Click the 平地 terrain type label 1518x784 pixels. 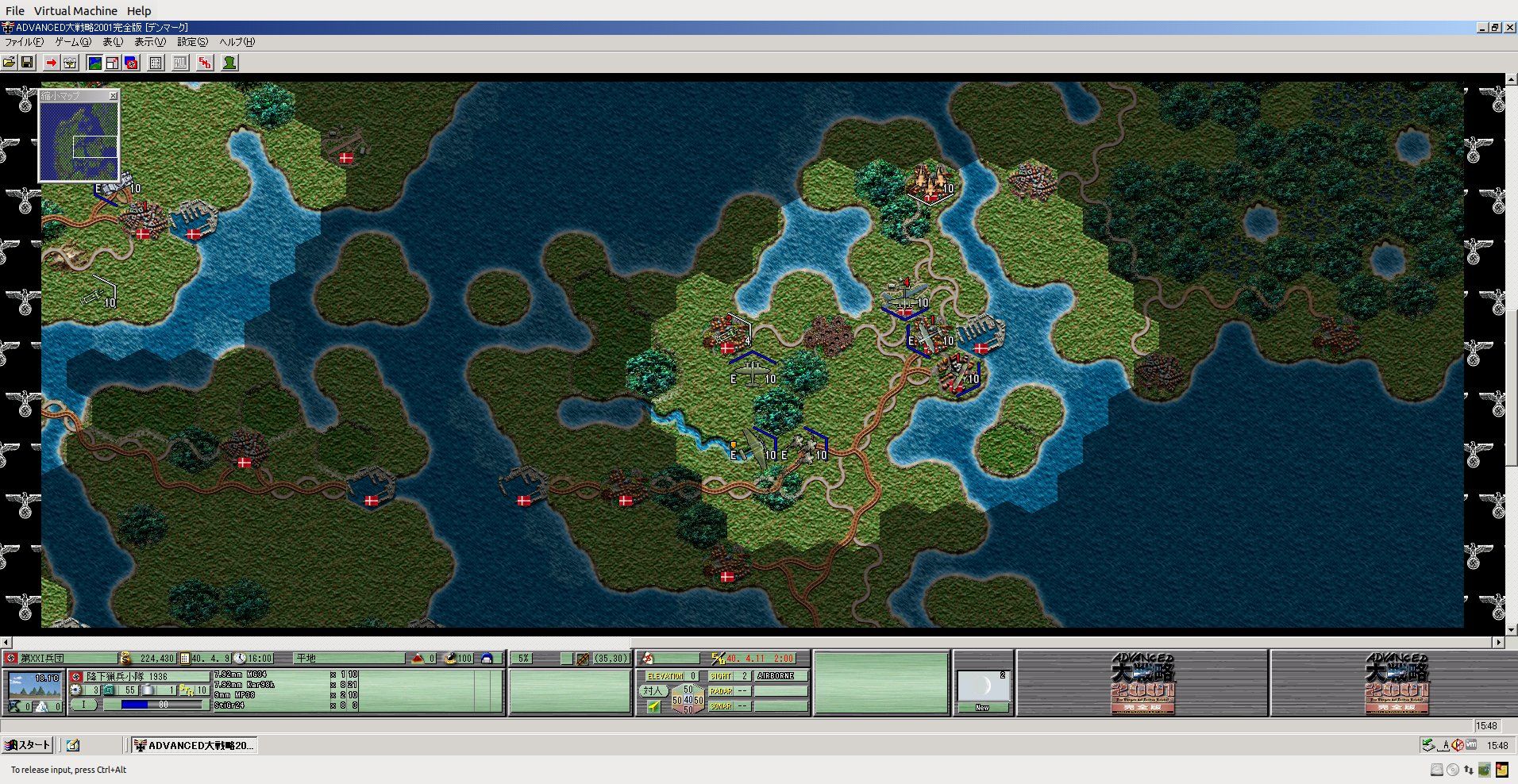[306, 658]
